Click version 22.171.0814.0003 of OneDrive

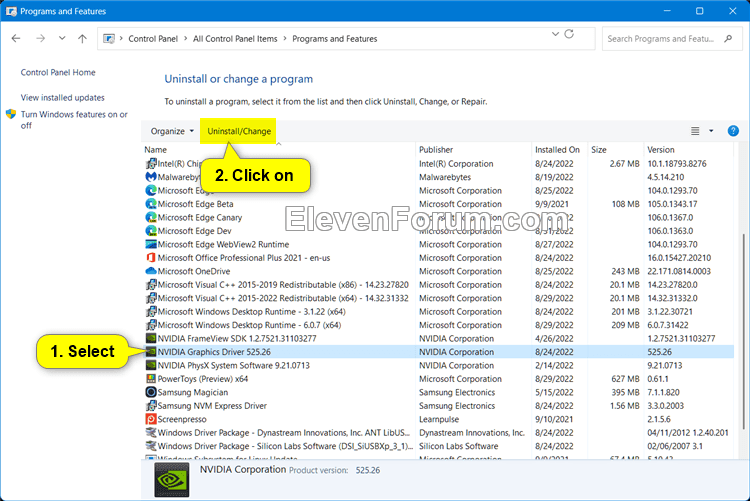(x=679, y=271)
